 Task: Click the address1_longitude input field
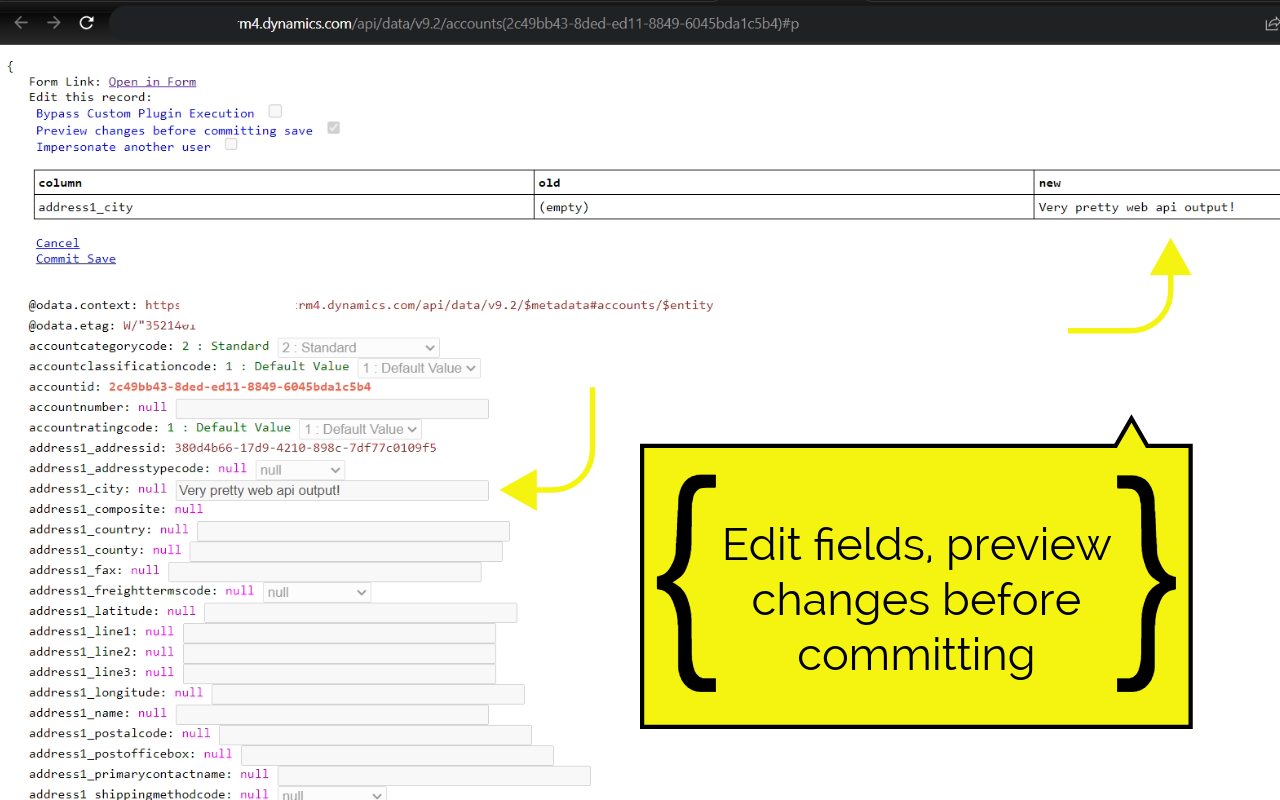[x=368, y=694]
